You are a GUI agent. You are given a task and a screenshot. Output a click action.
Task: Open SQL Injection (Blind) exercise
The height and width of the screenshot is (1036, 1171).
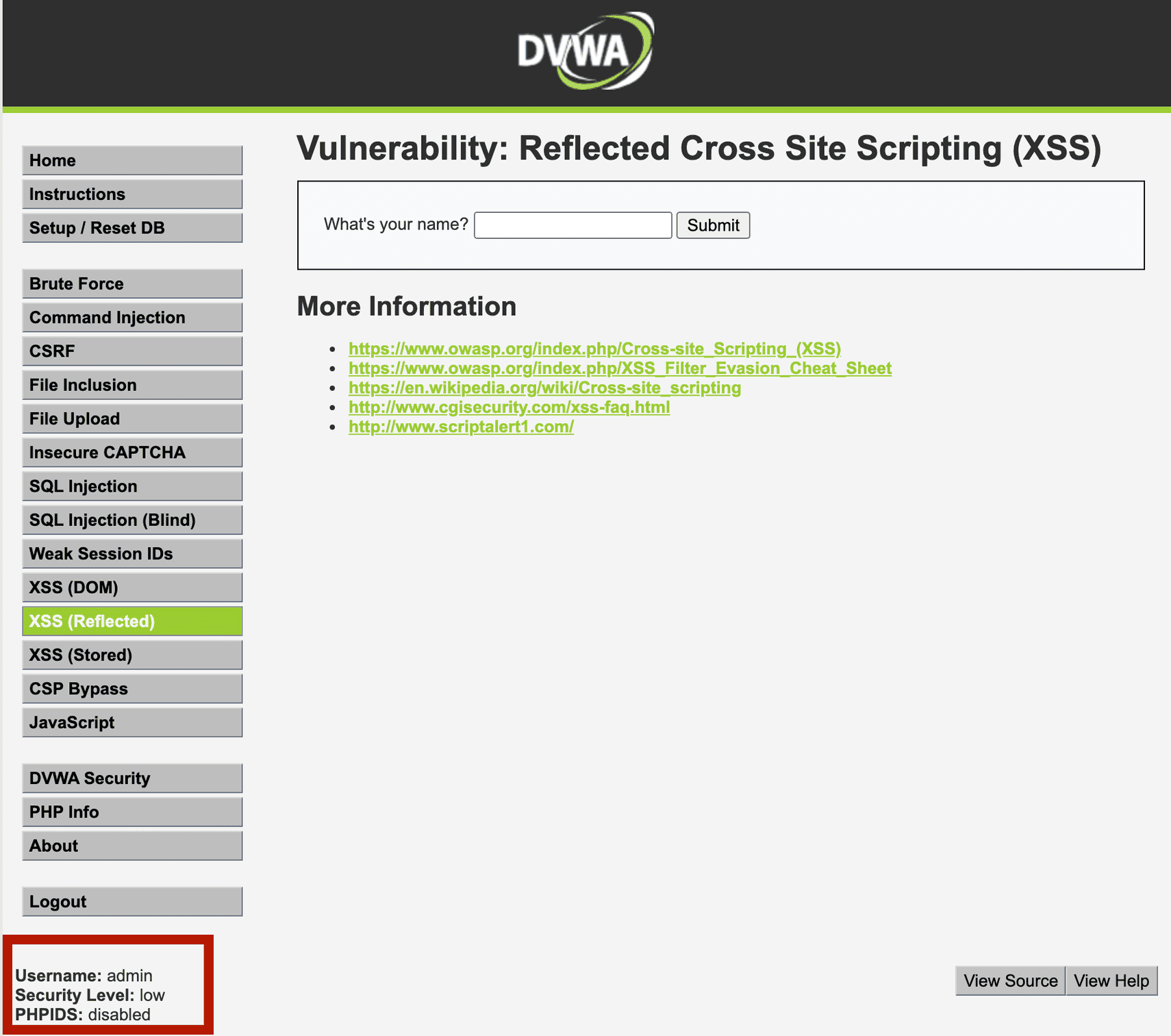(132, 519)
